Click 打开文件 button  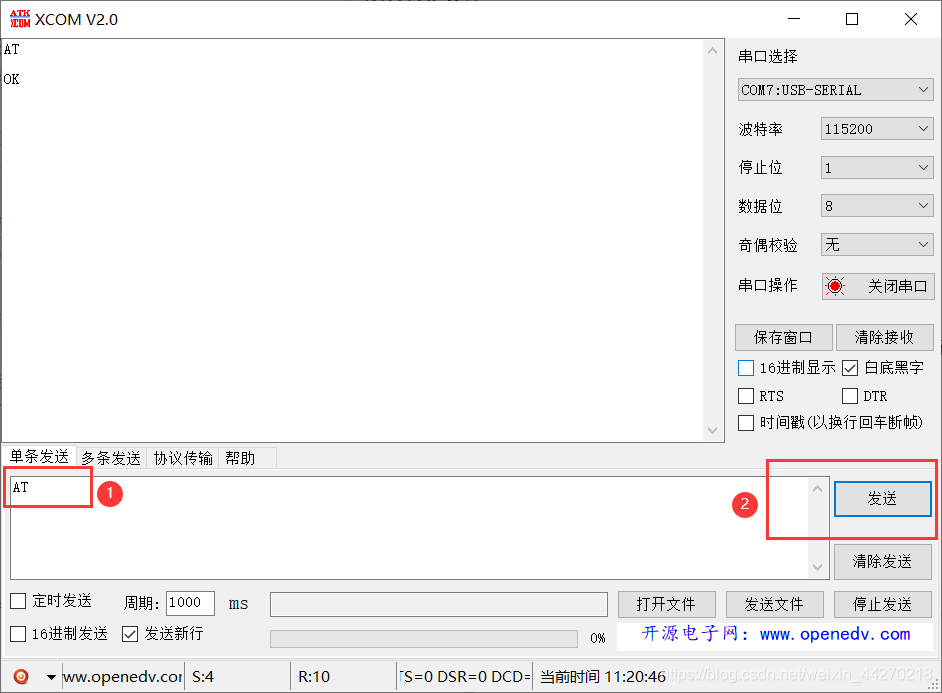point(666,604)
